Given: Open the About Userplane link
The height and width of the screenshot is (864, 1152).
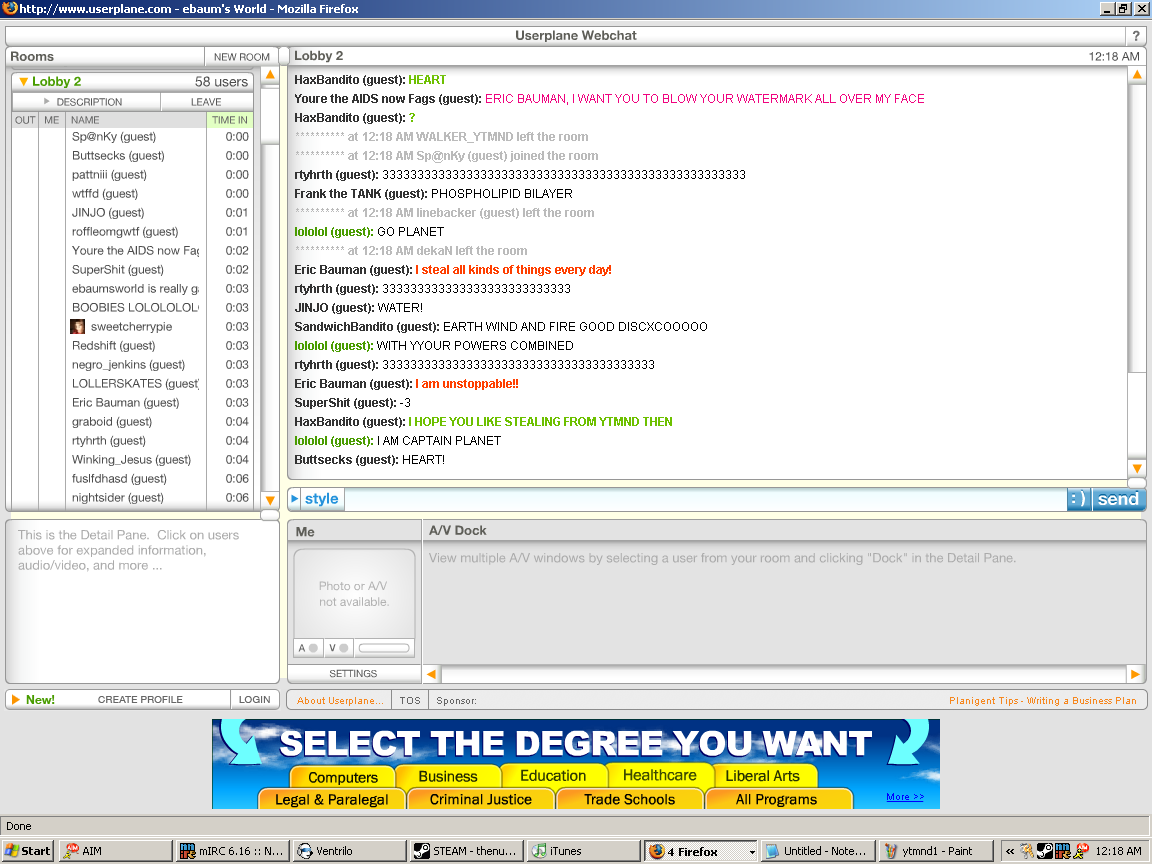Looking at the screenshot, I should [340, 701].
